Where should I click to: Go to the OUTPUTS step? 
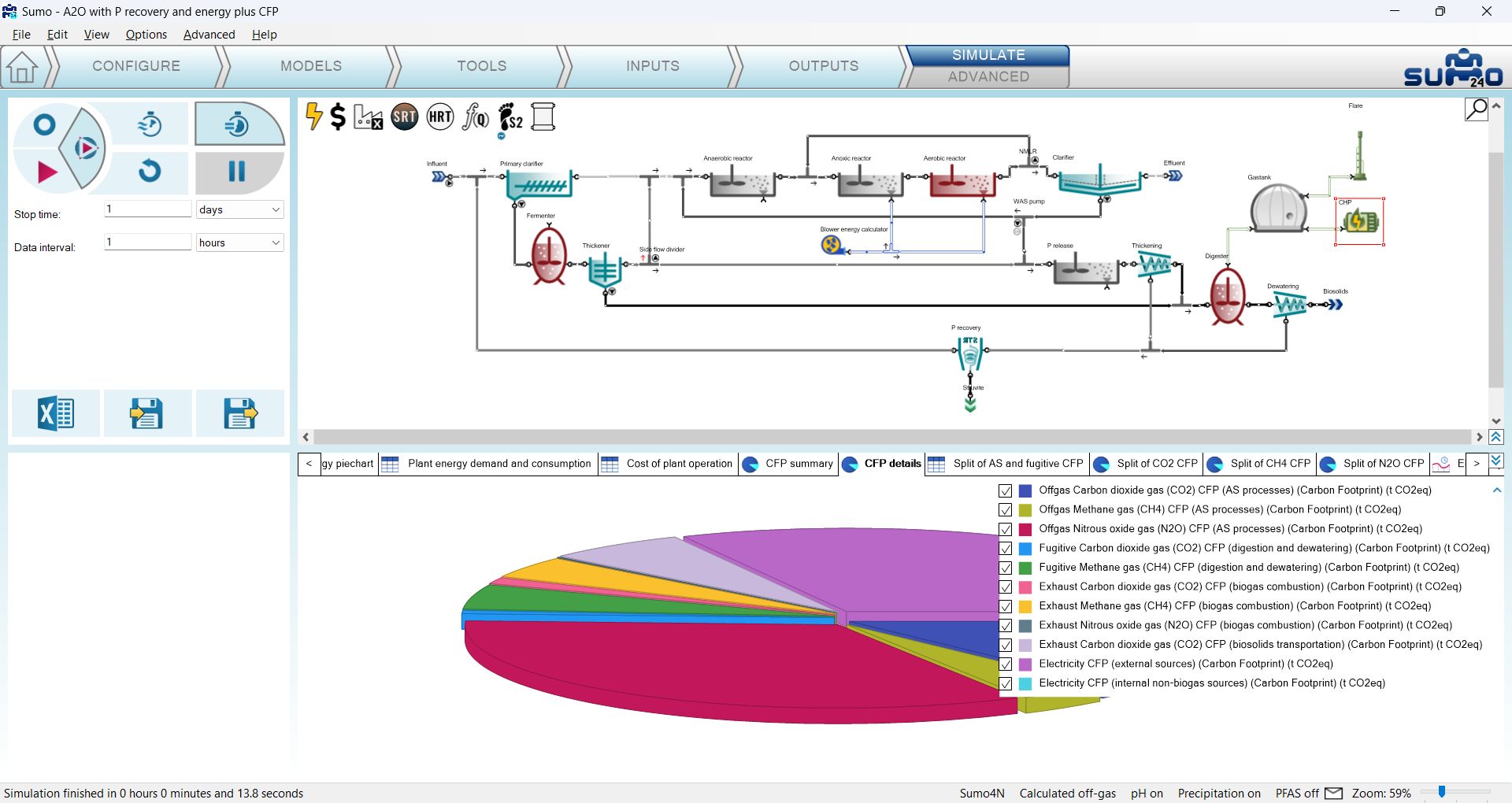[x=824, y=66]
